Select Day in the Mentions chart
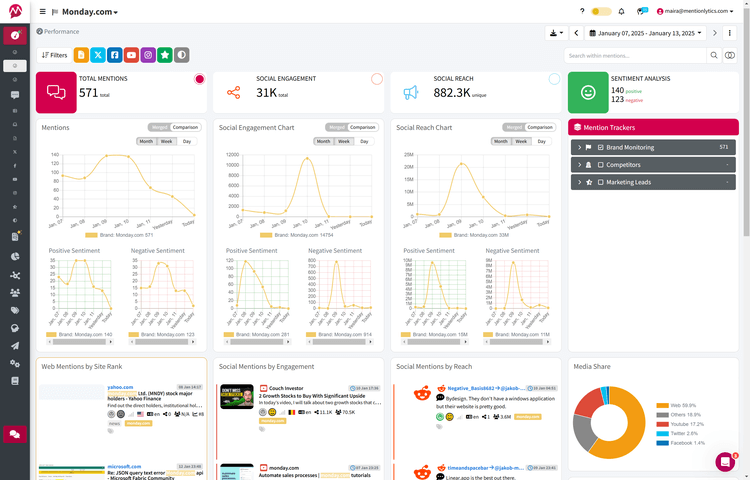 click(187, 141)
